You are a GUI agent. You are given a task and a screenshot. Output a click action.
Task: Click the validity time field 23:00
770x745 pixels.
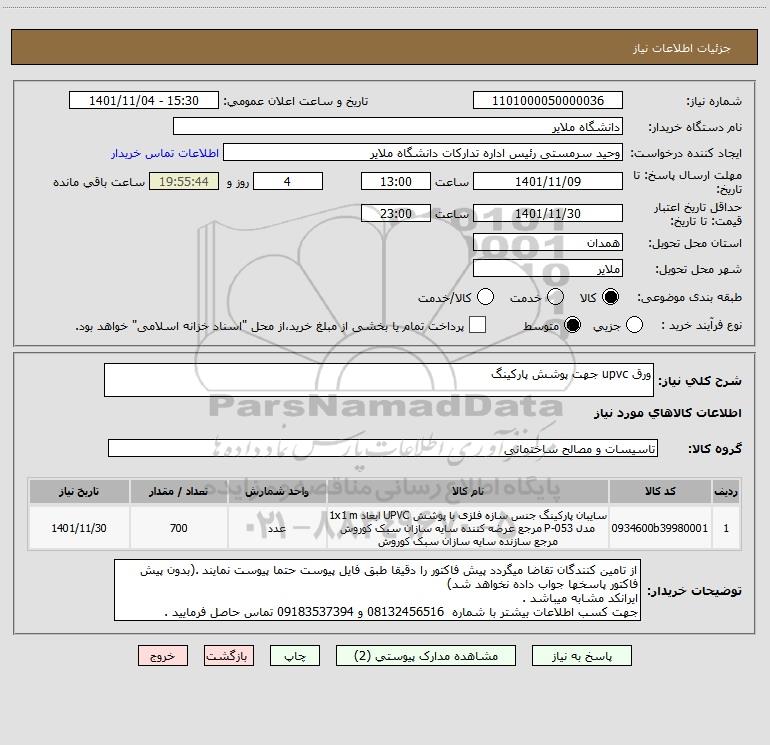pos(396,213)
